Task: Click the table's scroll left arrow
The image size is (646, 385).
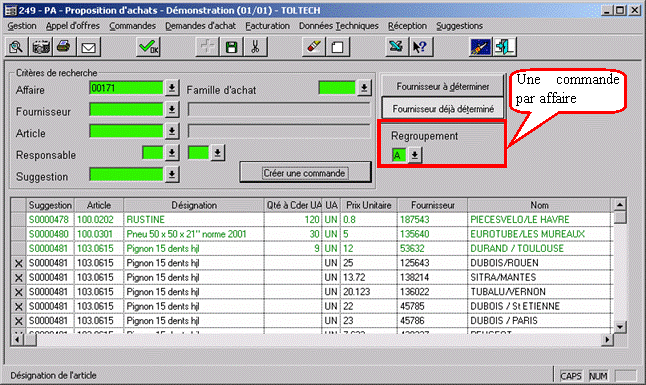Action: (x=17, y=340)
